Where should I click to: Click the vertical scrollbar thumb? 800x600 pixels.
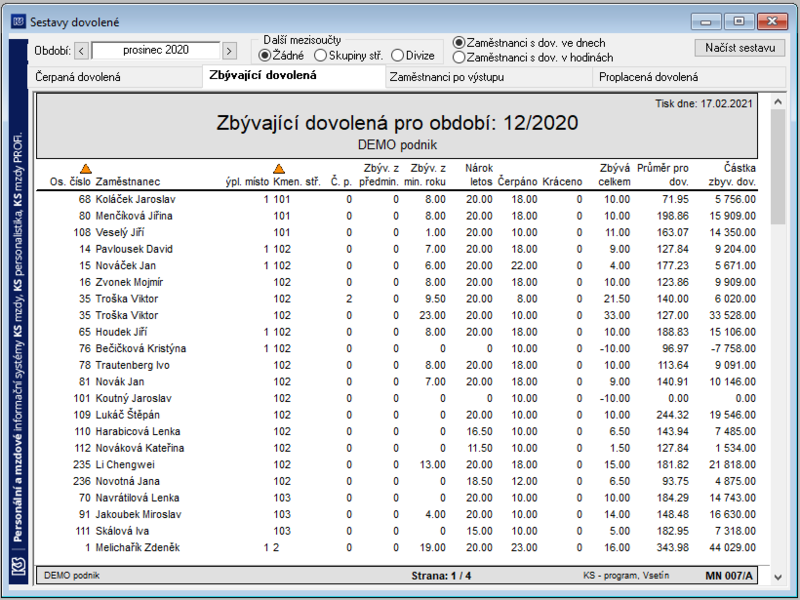click(x=778, y=167)
